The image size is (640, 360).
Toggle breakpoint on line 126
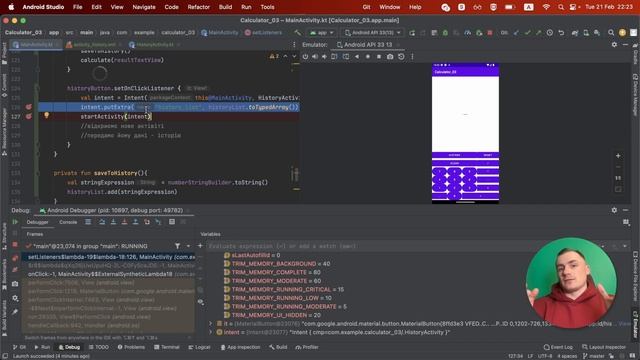[x=29, y=107]
